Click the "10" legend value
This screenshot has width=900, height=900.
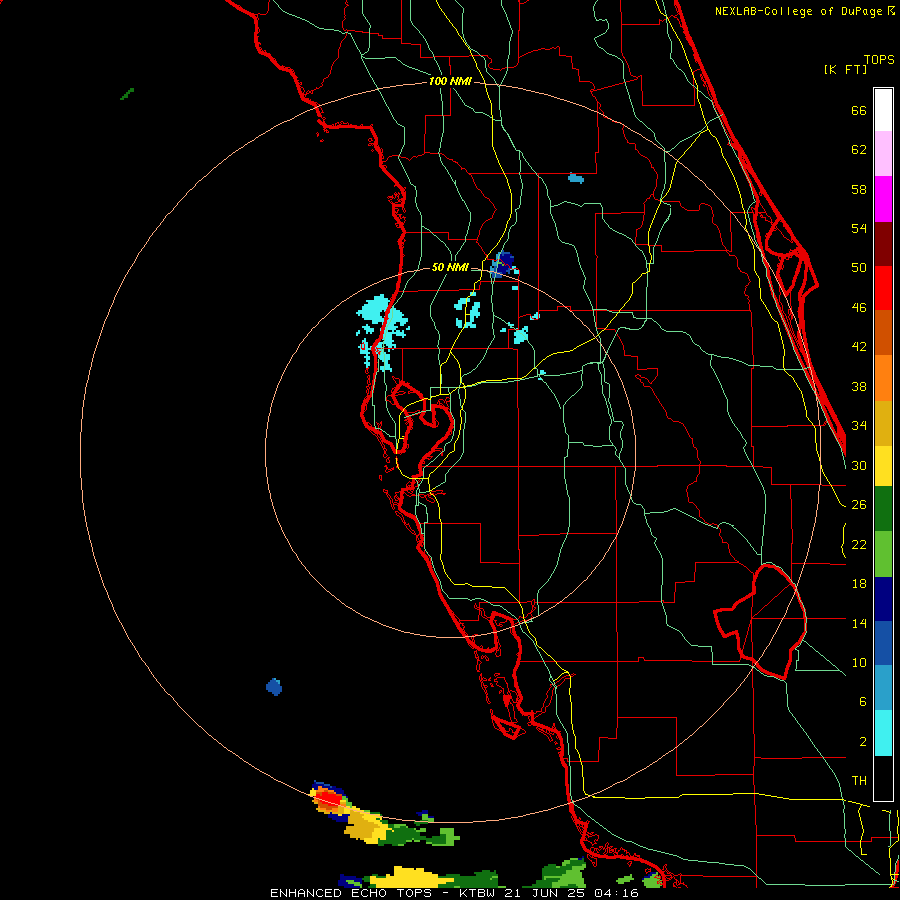pyautogui.click(x=859, y=663)
